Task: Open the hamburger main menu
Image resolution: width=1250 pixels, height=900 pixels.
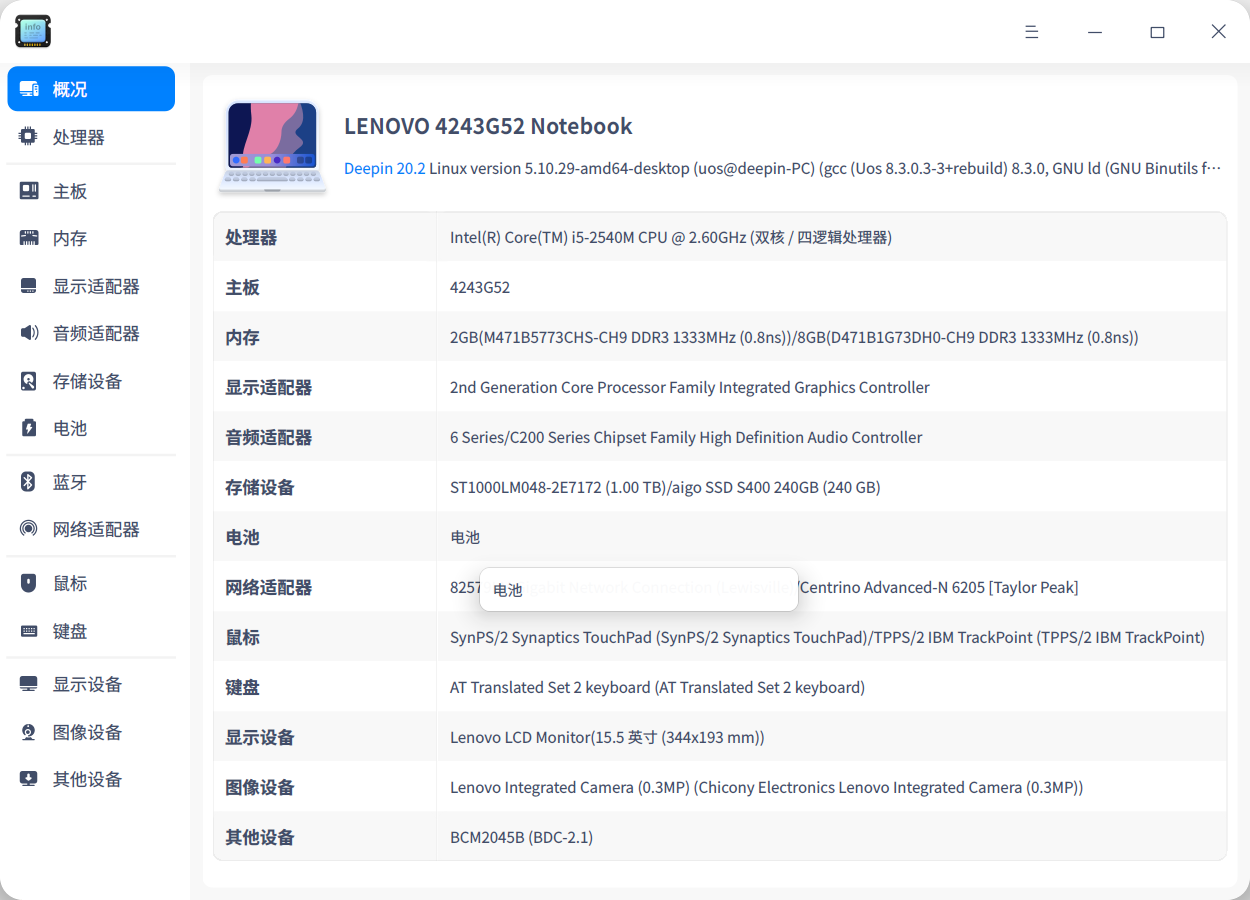Action: tap(1032, 32)
